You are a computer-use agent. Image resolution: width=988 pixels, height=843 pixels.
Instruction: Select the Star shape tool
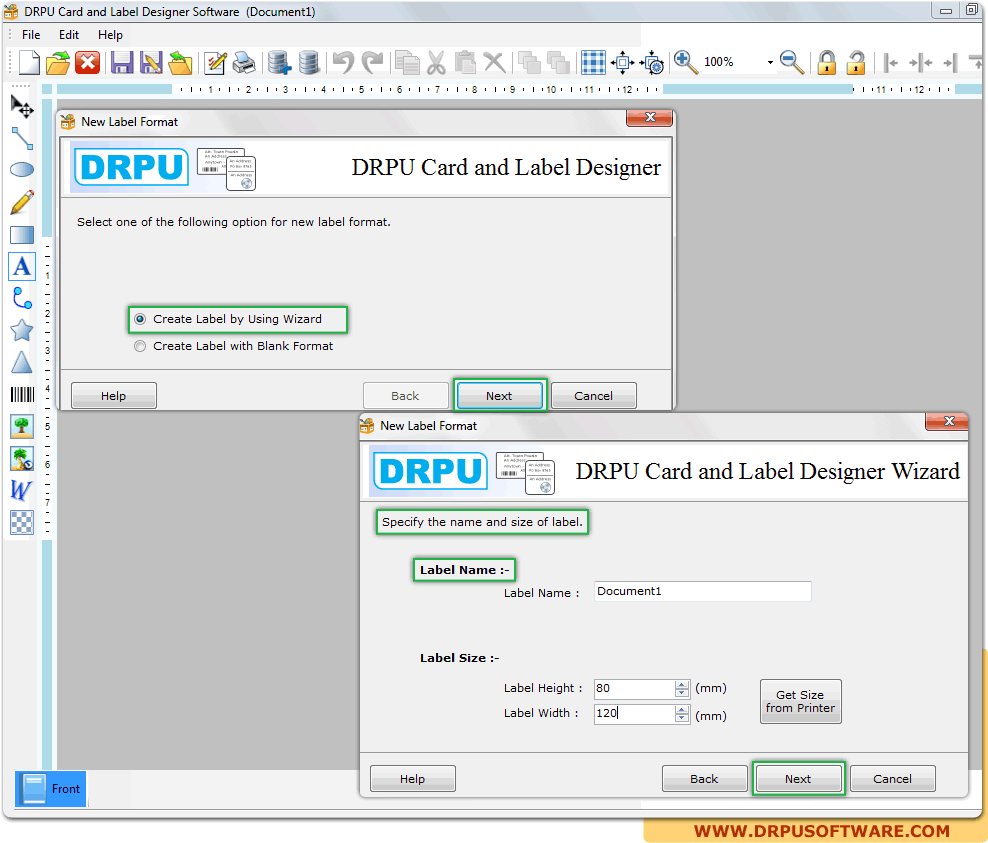(x=22, y=330)
